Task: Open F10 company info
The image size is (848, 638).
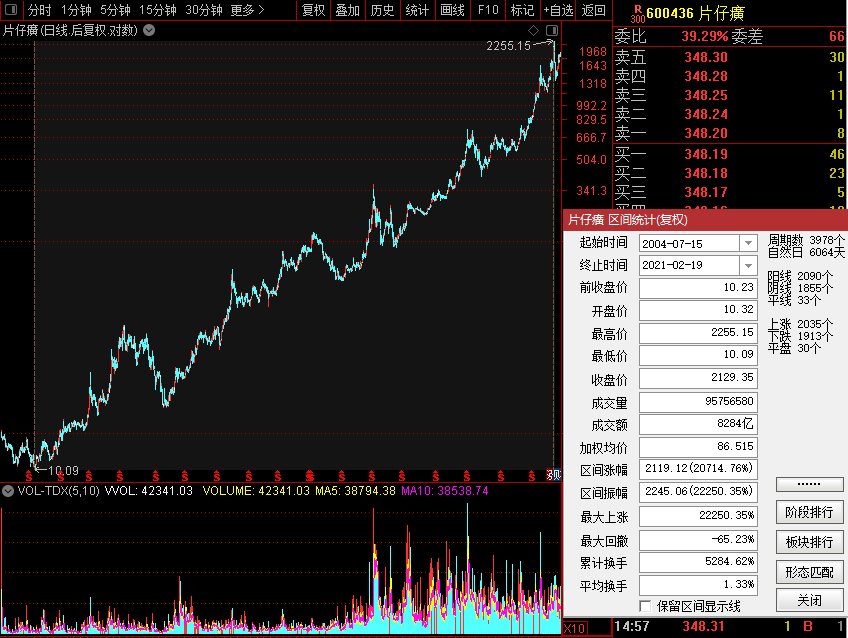Action: (x=488, y=10)
